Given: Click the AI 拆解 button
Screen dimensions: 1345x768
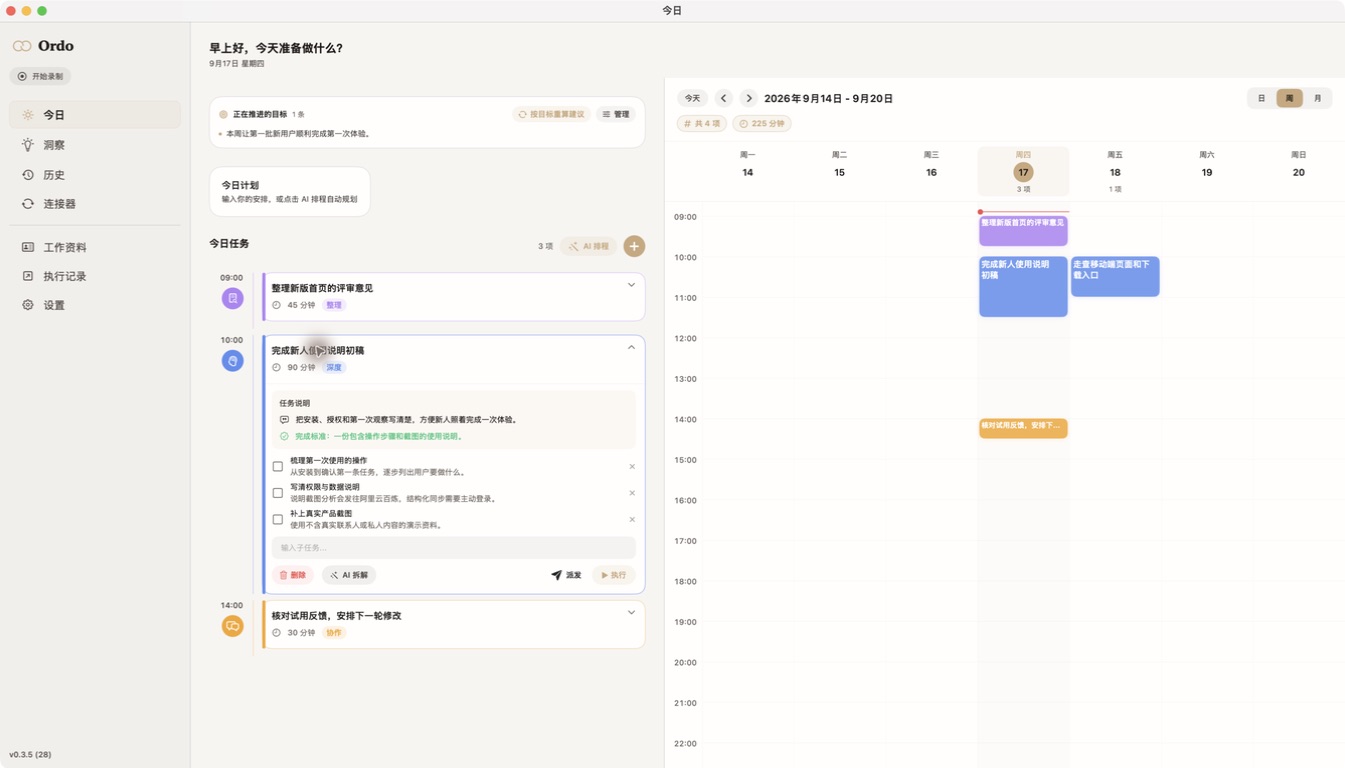Looking at the screenshot, I should pyautogui.click(x=349, y=575).
